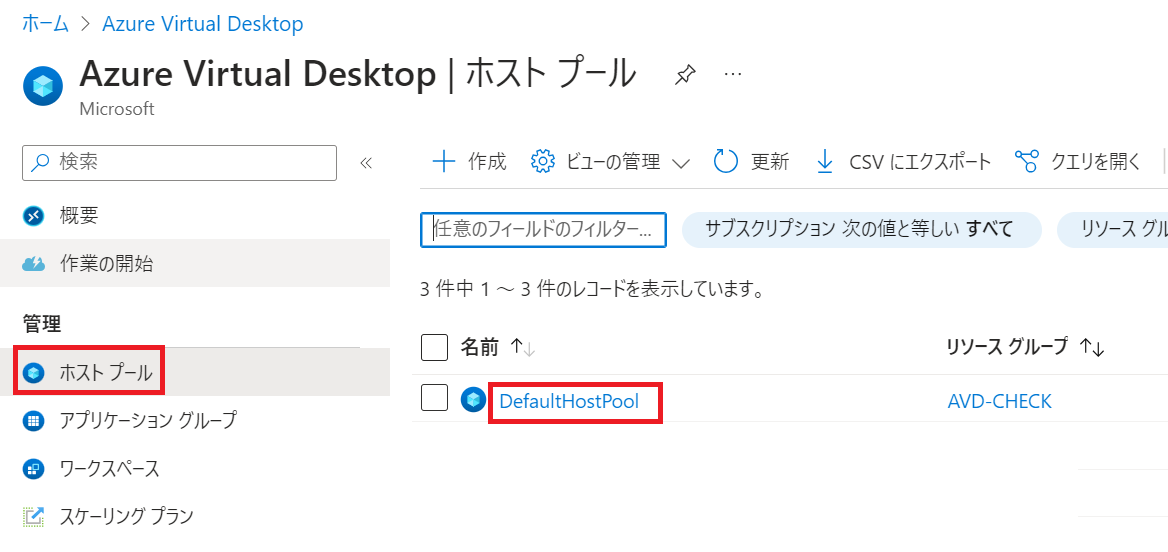The image size is (1168, 552).
Task: Click the record count text 3 件中
Action: tap(592, 289)
